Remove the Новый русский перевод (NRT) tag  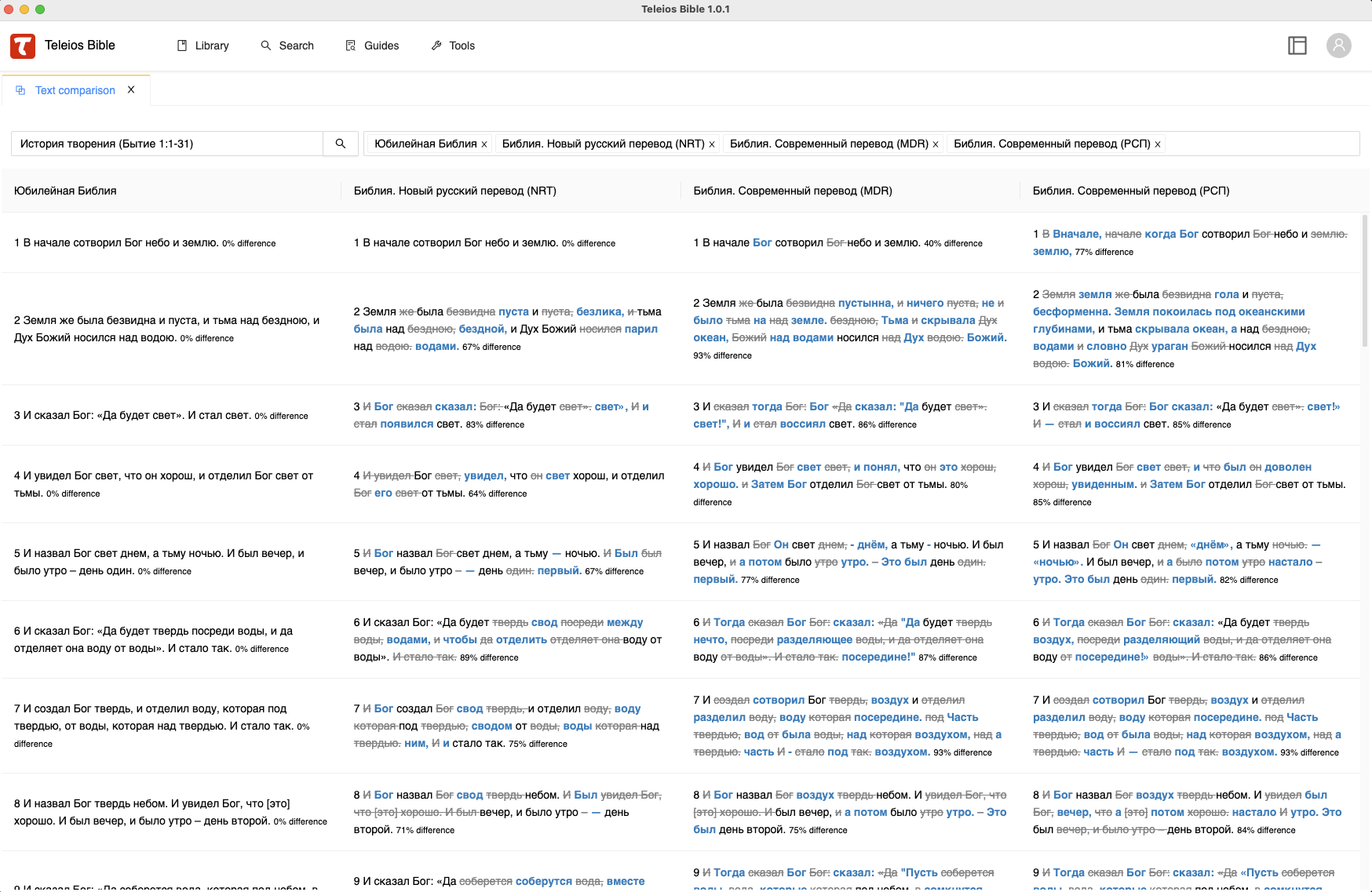point(712,144)
